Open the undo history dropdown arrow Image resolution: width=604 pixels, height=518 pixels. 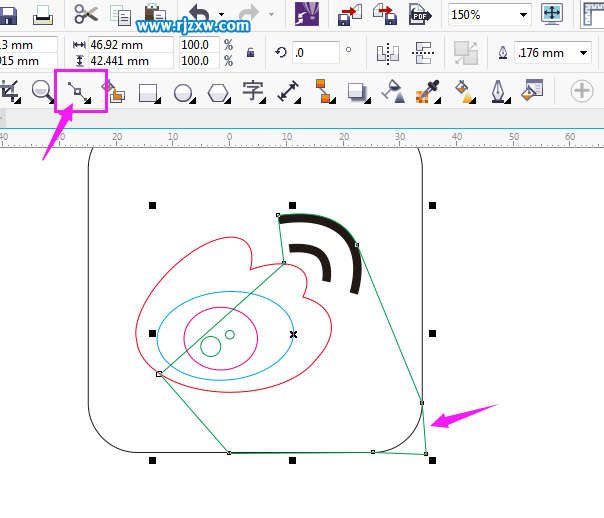[x=223, y=15]
